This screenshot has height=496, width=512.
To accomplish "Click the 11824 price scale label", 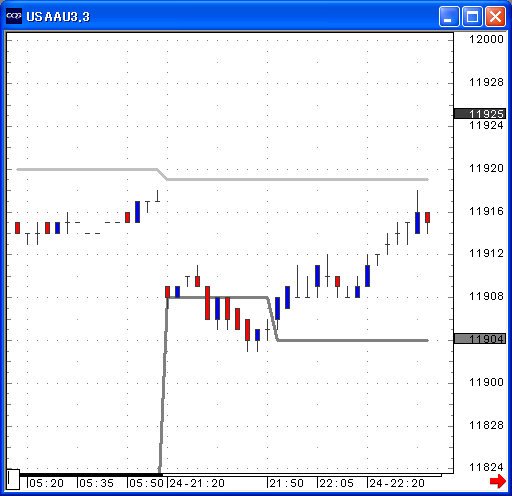I will click(486, 467).
